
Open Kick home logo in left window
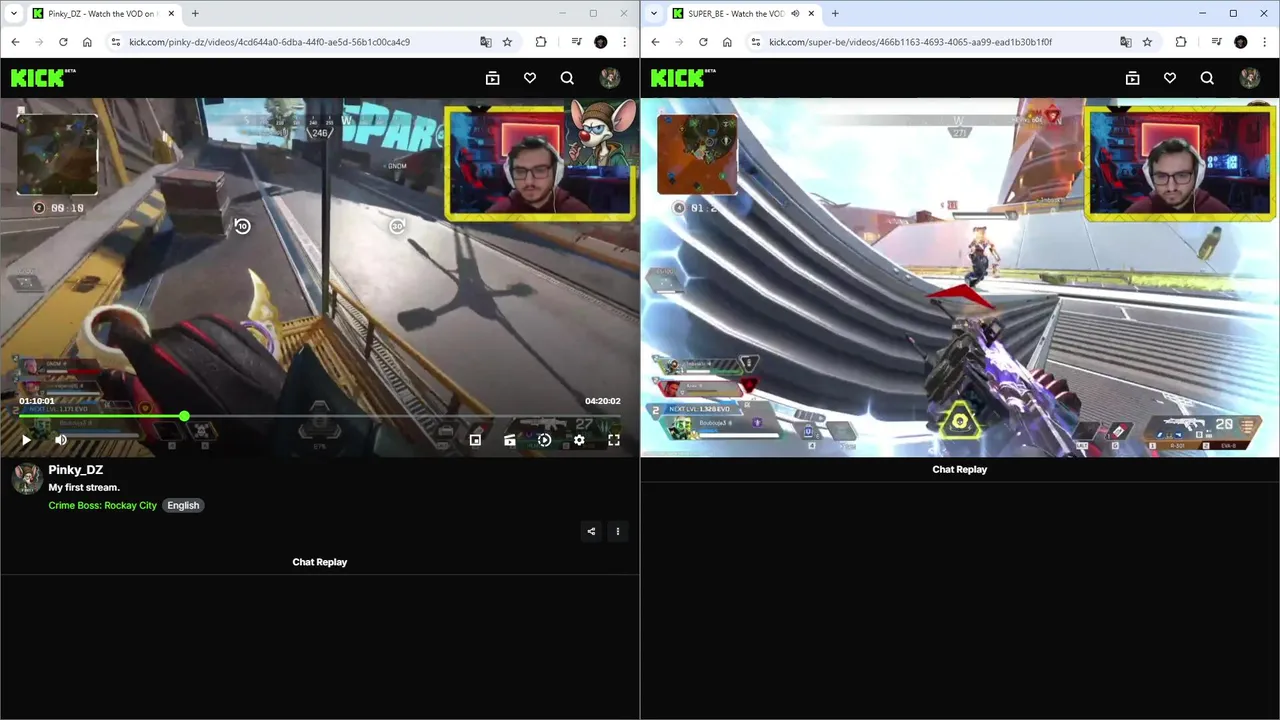click(43, 78)
